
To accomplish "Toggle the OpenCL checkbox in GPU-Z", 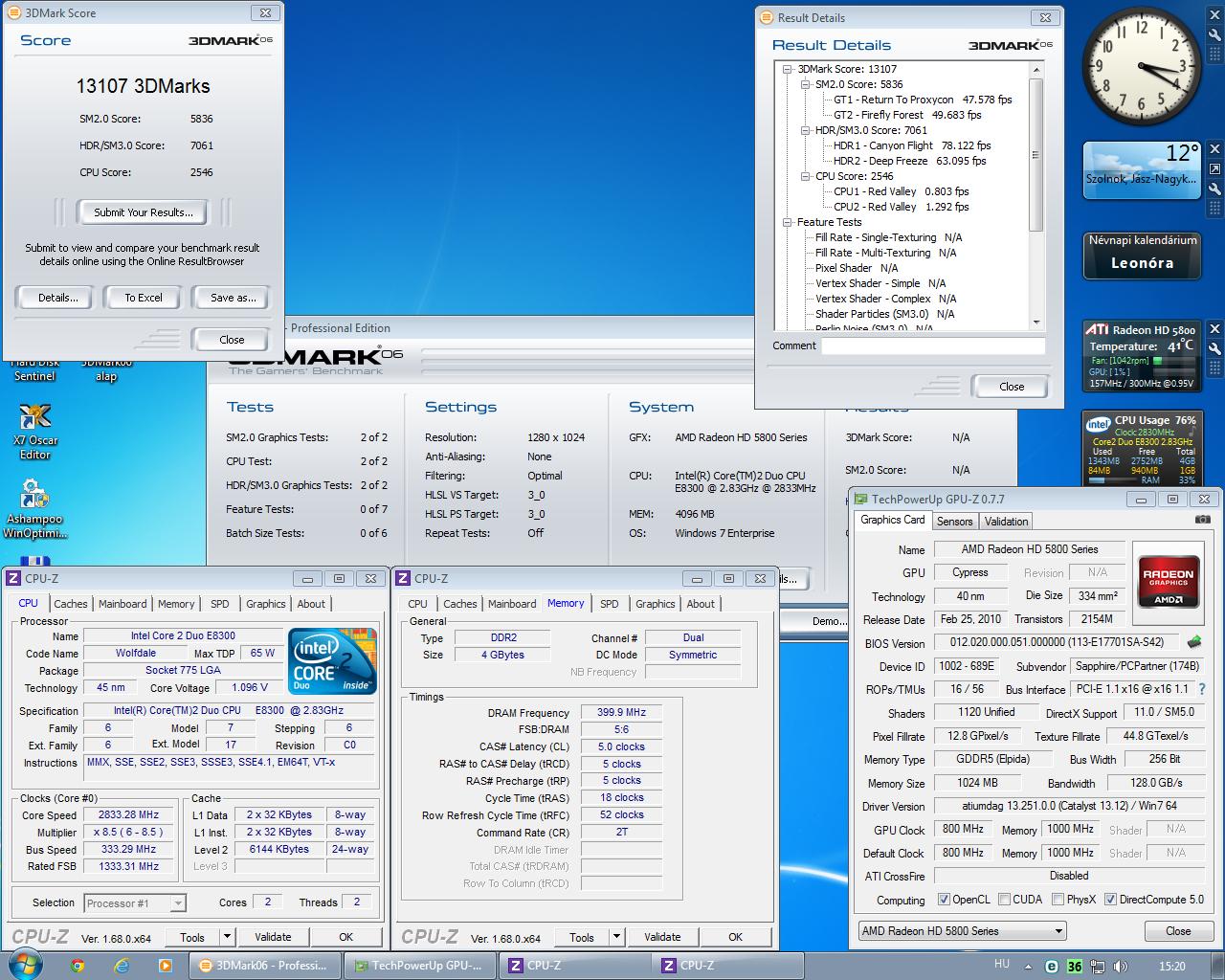I will 945,900.
